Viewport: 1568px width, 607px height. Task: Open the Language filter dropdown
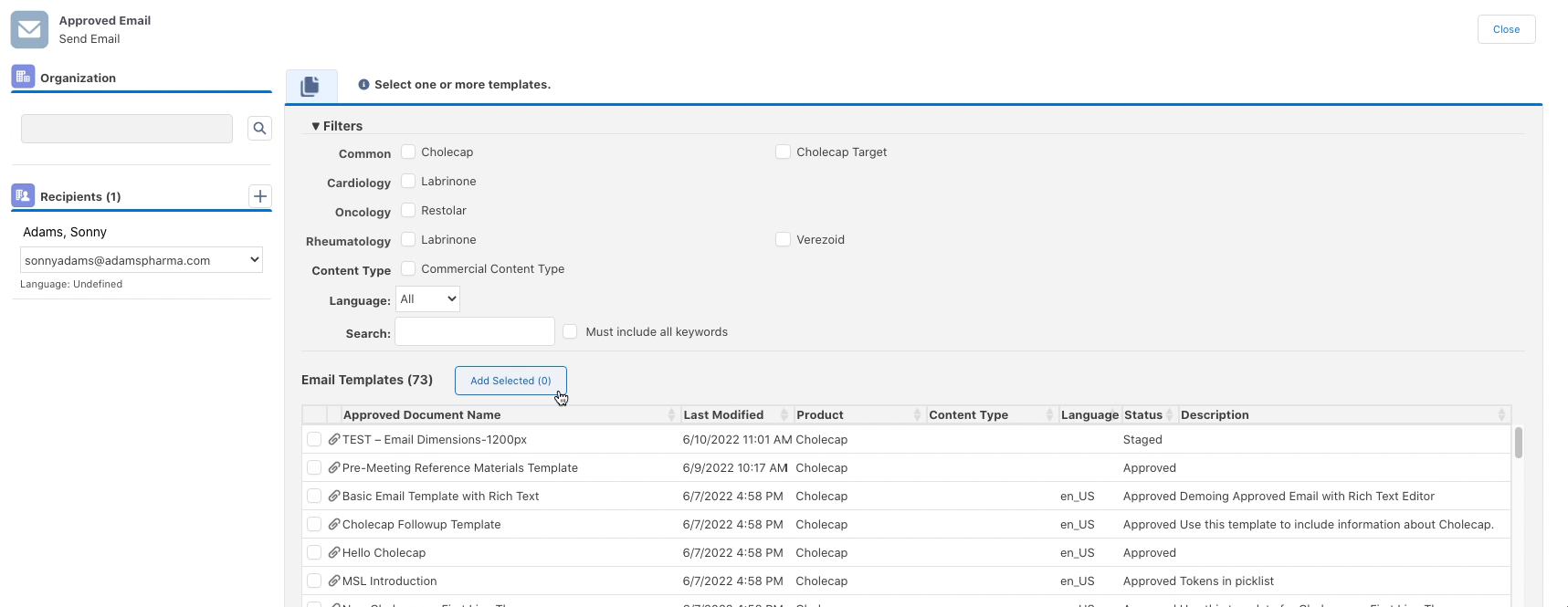coord(427,299)
